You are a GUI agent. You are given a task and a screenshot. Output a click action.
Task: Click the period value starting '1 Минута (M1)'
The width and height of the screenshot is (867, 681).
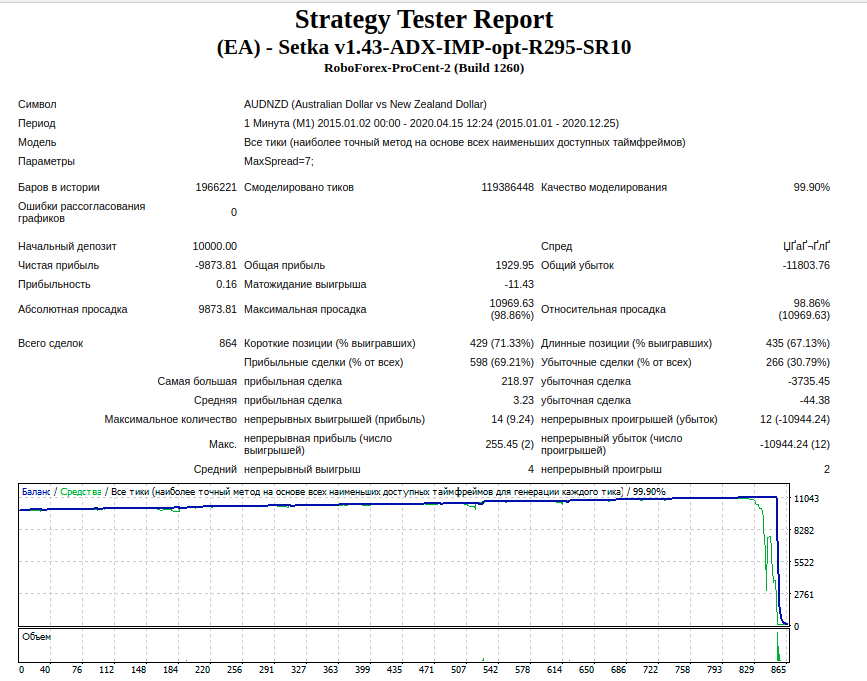(x=431, y=123)
